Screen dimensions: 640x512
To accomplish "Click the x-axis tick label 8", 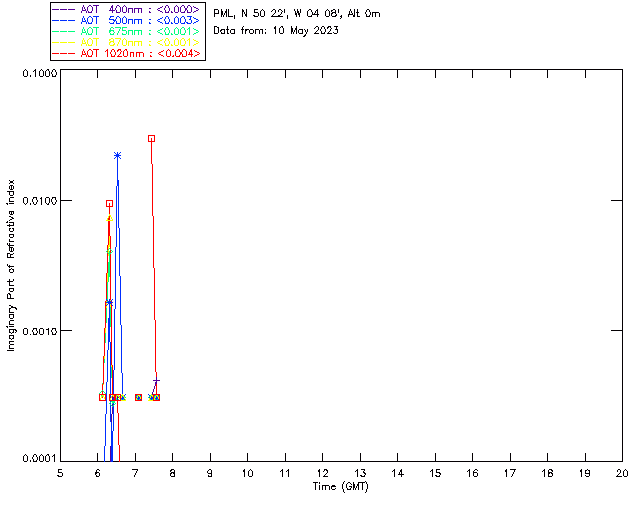I will (x=173, y=473).
